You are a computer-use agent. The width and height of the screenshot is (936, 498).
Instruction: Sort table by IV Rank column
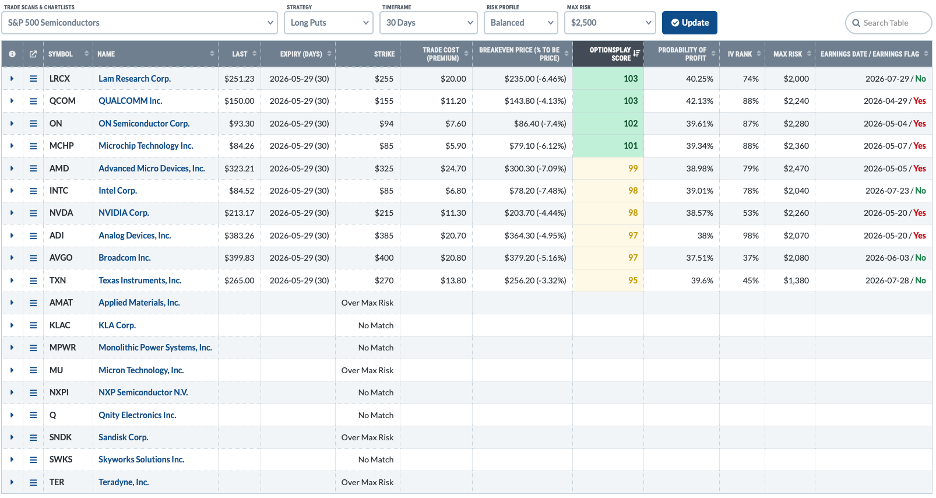743,54
